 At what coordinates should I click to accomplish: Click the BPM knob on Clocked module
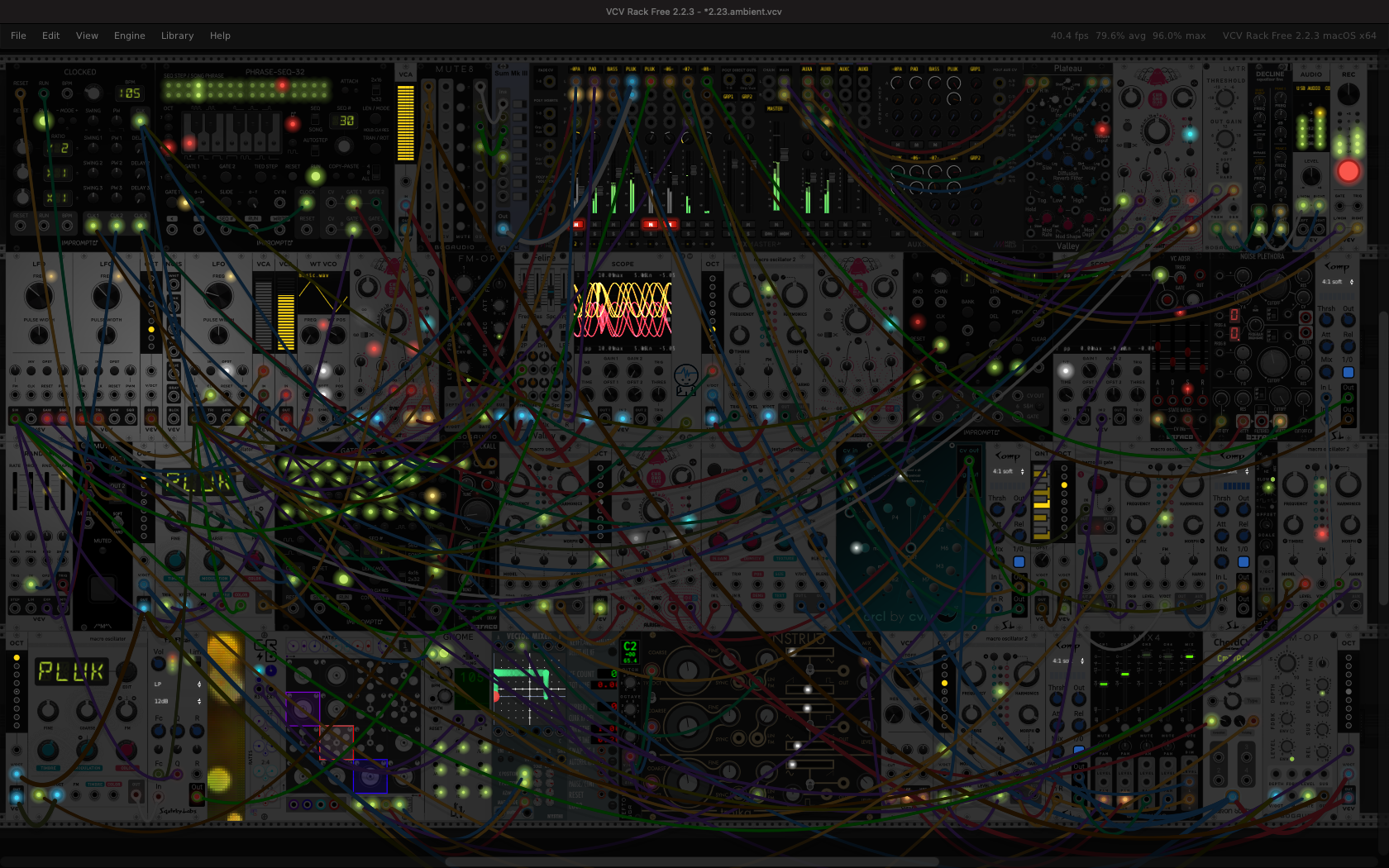pos(93,93)
